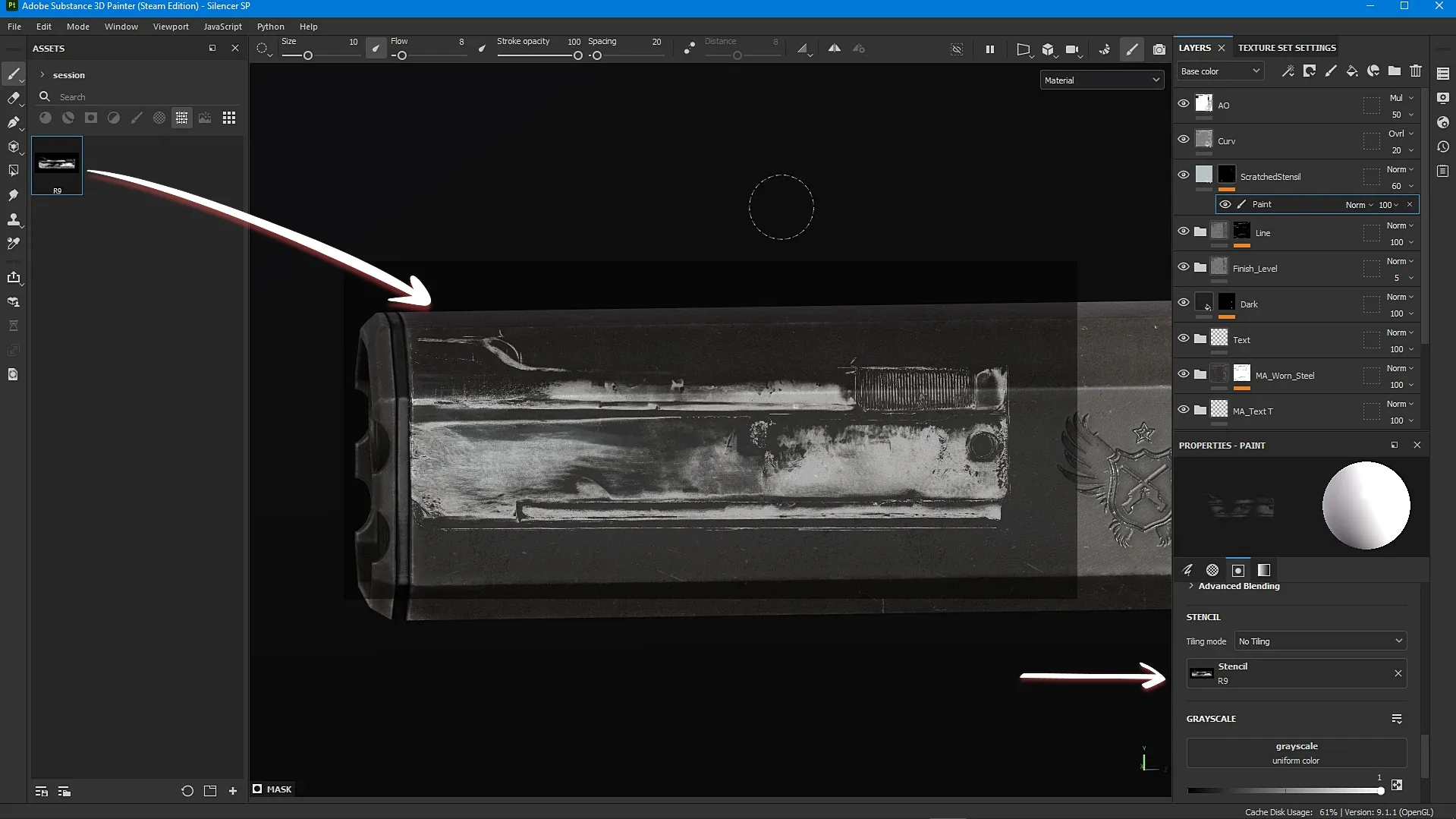The height and width of the screenshot is (819, 1456).
Task: Add a paint layer in Layers panel
Action: click(x=1331, y=71)
